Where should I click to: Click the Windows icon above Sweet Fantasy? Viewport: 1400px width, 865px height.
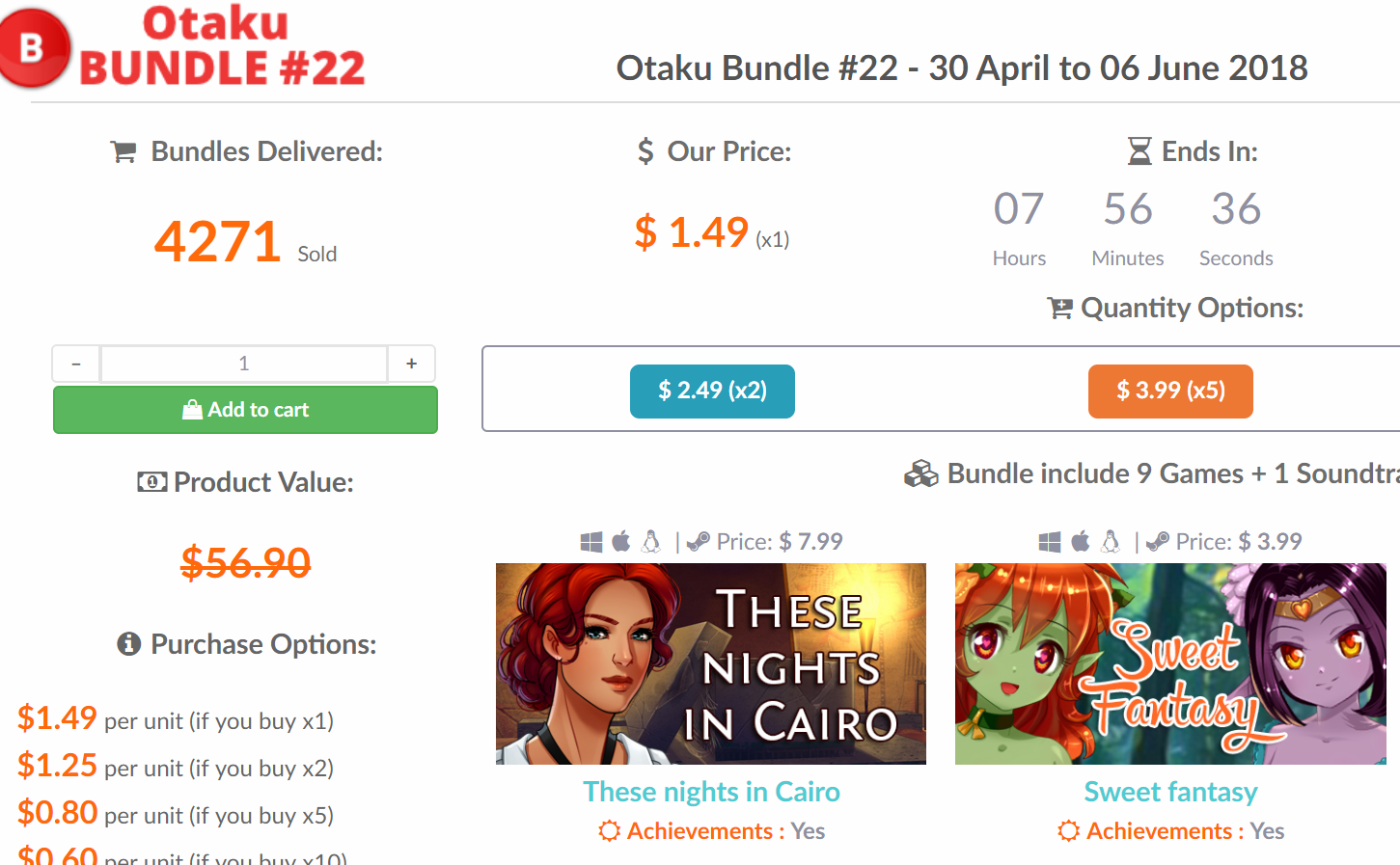[1050, 542]
